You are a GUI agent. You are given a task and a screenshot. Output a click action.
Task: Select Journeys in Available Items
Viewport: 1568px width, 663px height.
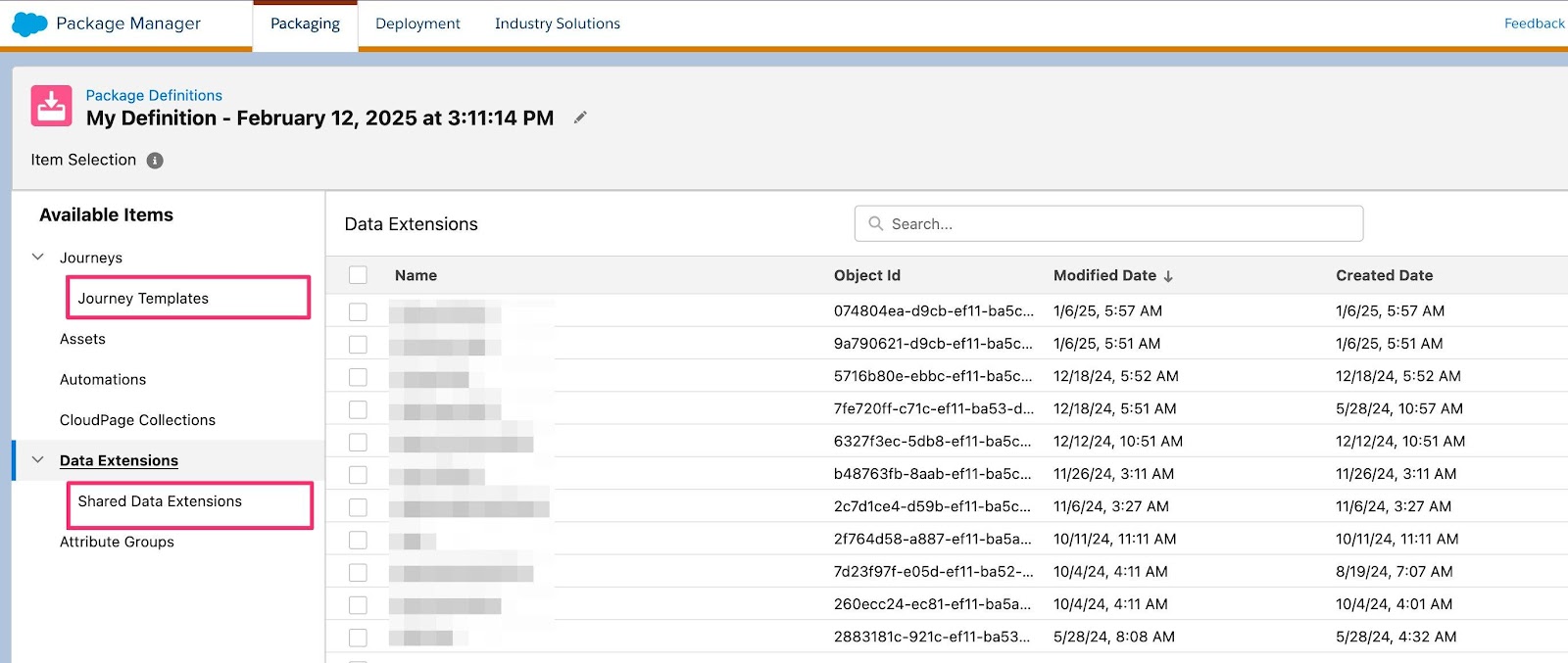[x=91, y=258]
